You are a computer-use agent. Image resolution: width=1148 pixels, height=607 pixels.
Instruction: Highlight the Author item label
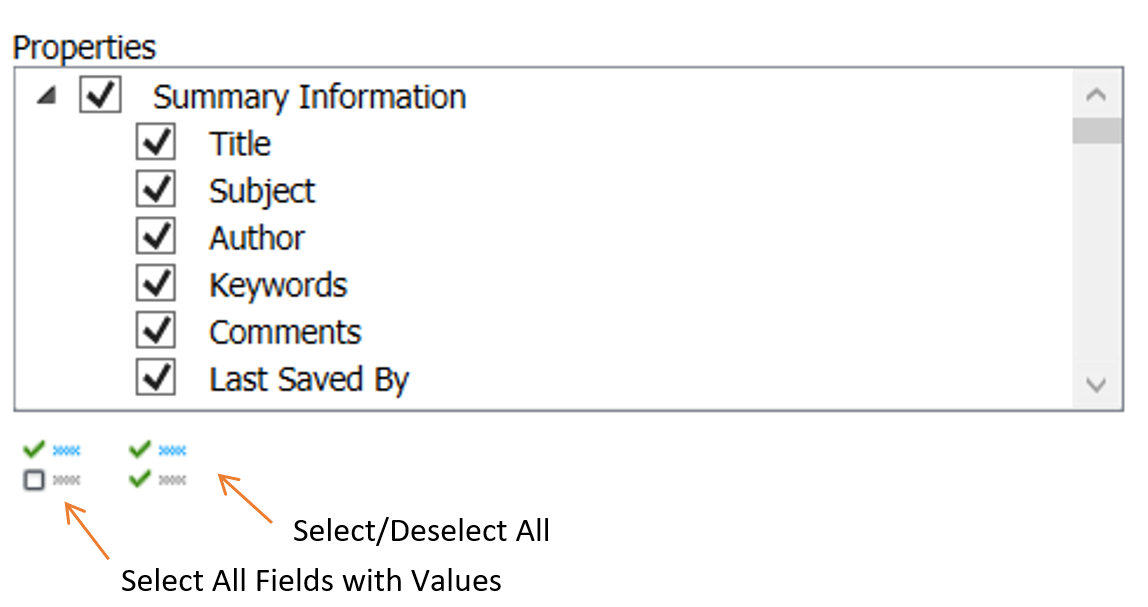(257, 238)
